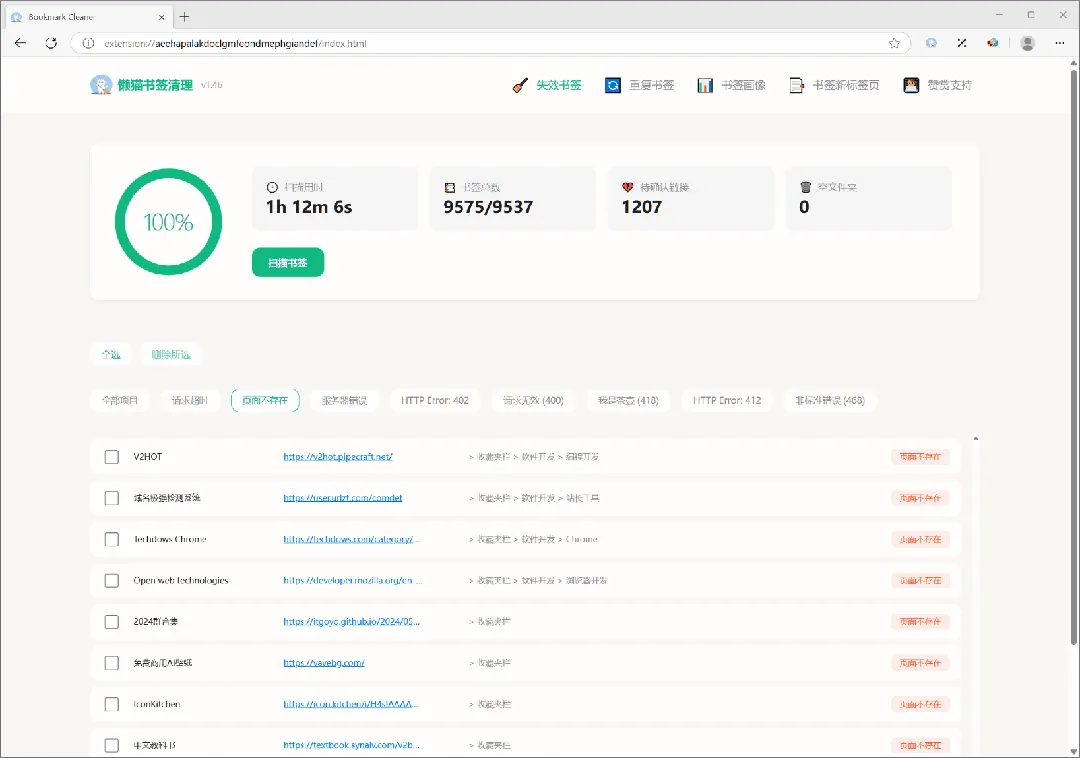Click the 书签新标签页 document icon

(x=796, y=85)
